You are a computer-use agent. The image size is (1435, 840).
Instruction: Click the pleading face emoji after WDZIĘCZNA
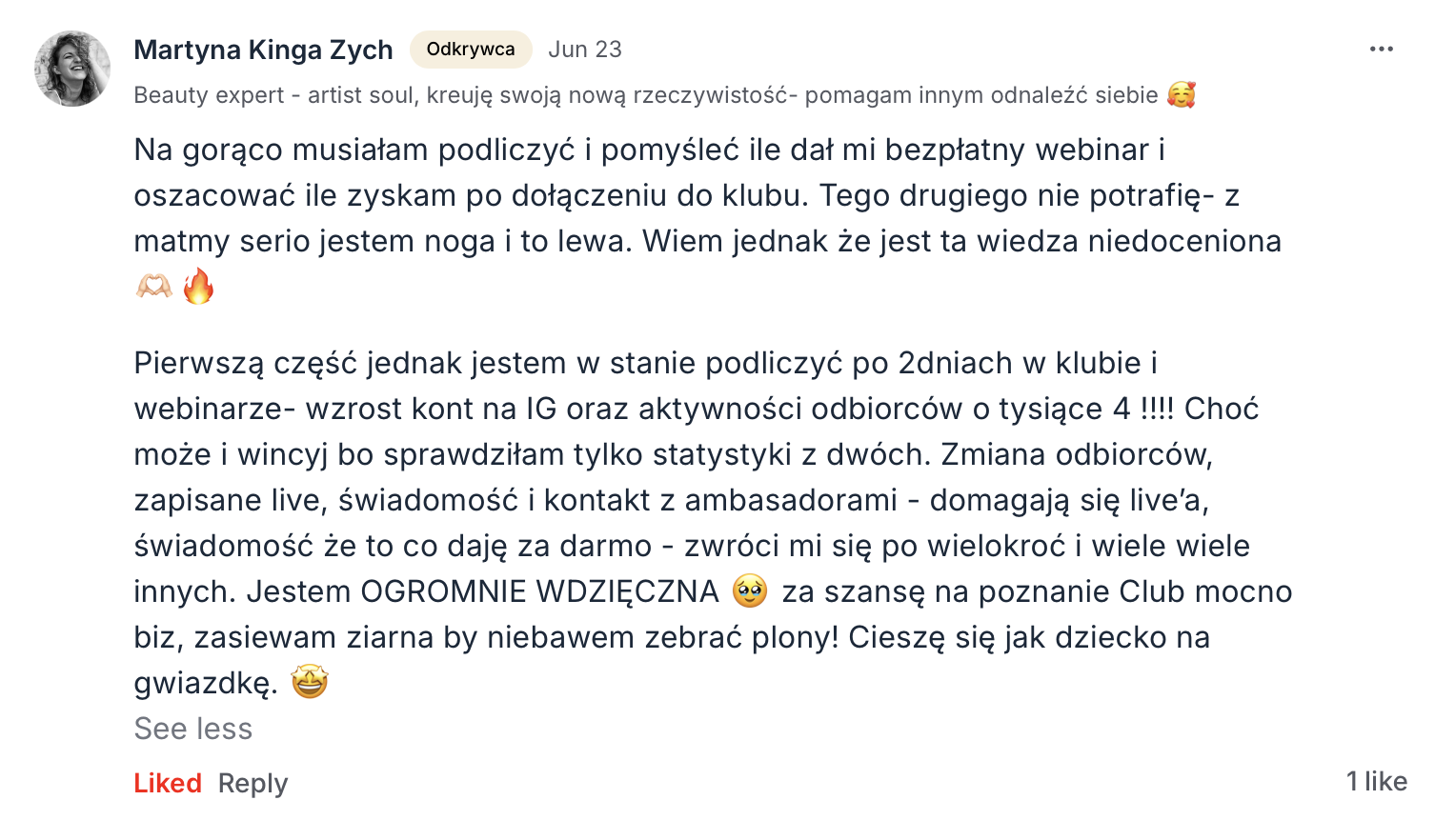click(x=750, y=591)
